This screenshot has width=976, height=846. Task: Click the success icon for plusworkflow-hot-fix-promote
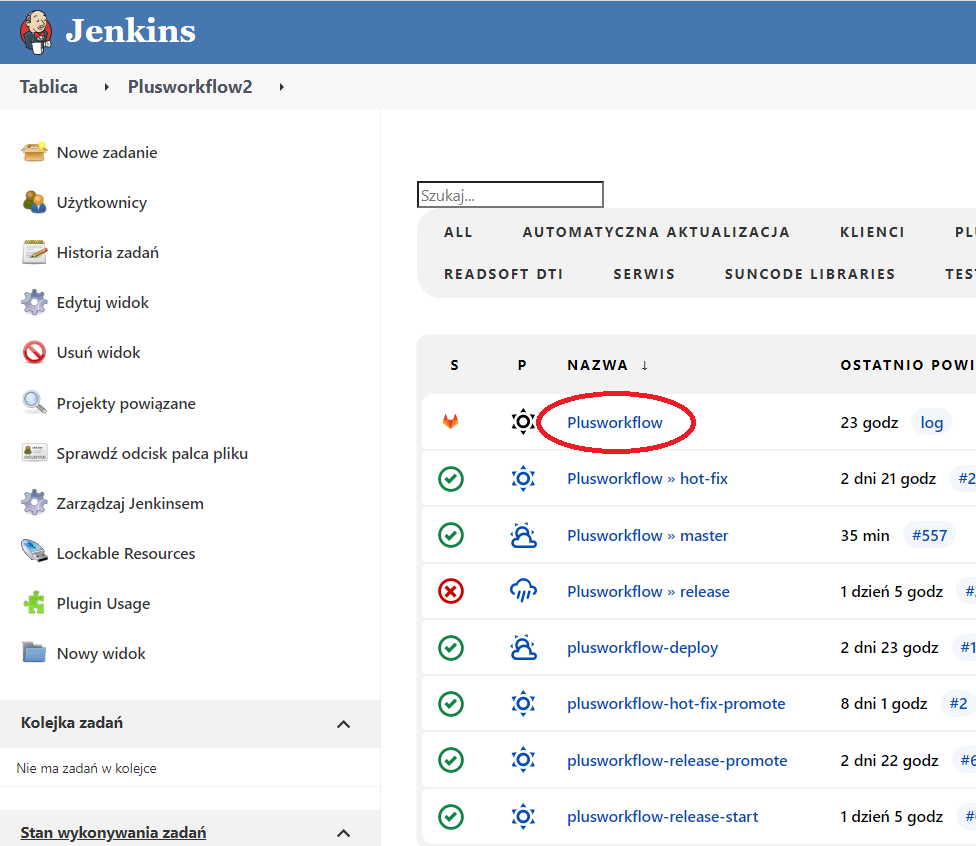451,703
